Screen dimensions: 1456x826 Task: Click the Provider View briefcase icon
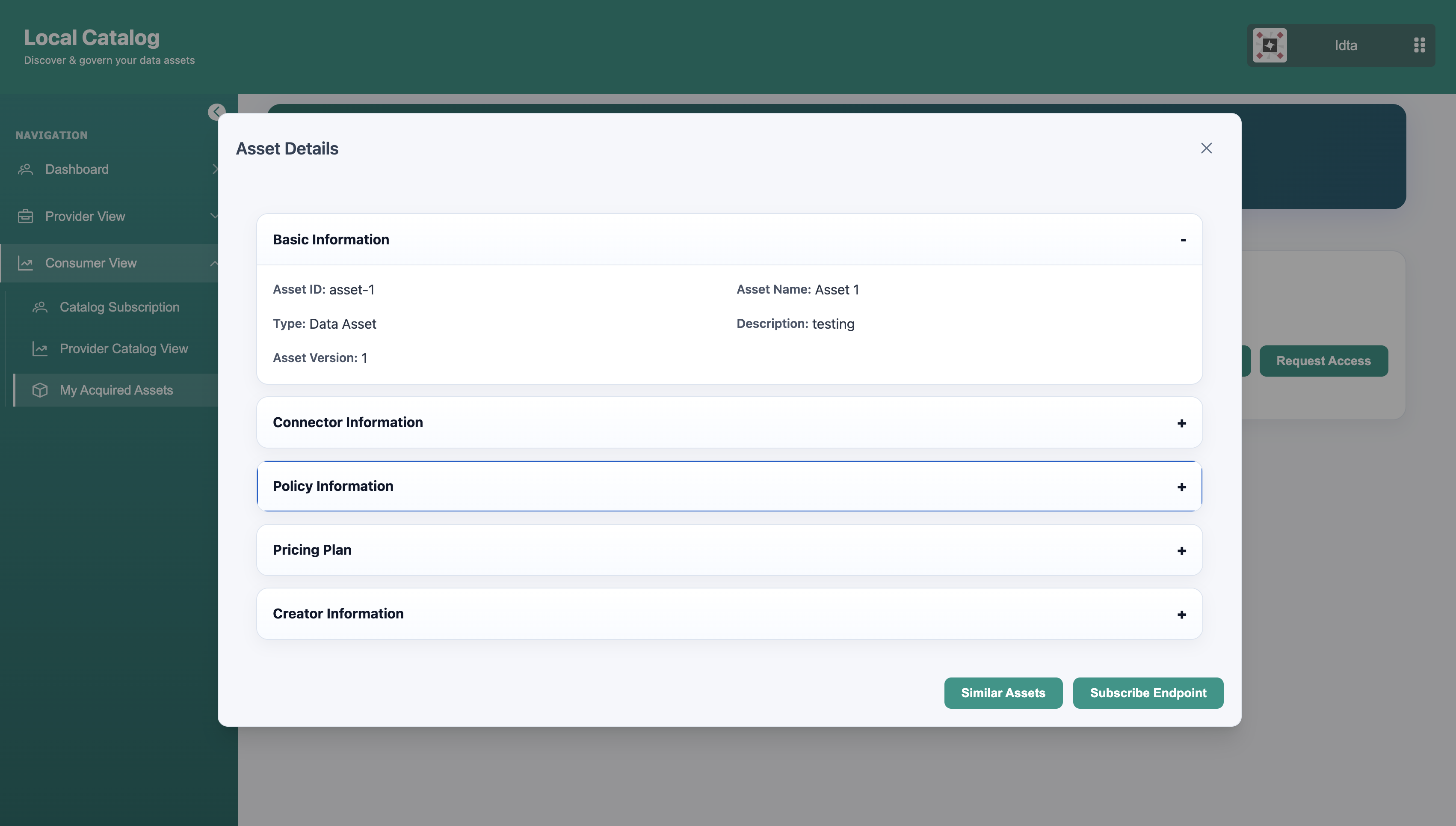(x=26, y=216)
